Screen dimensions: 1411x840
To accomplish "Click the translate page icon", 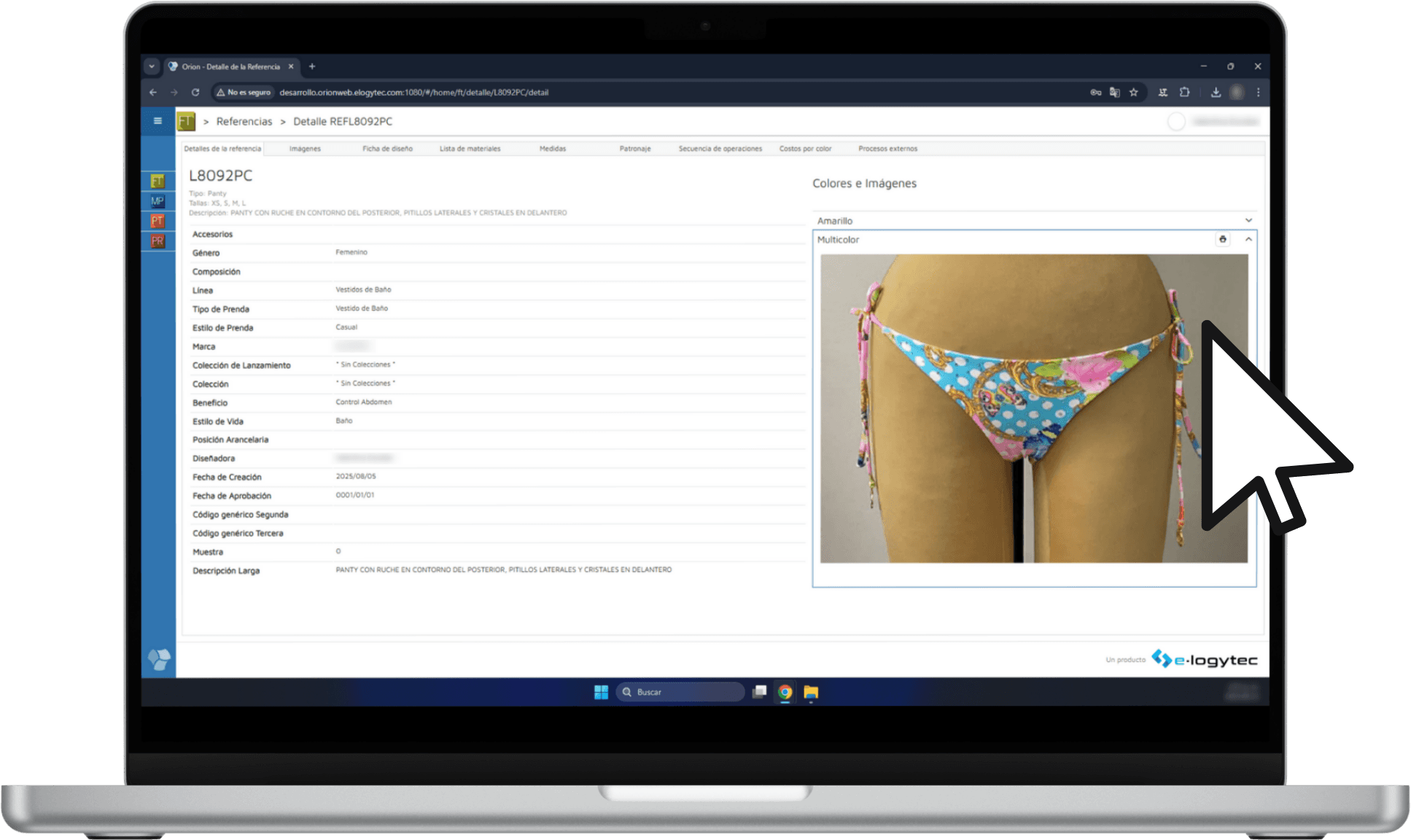I will pos(1114,93).
